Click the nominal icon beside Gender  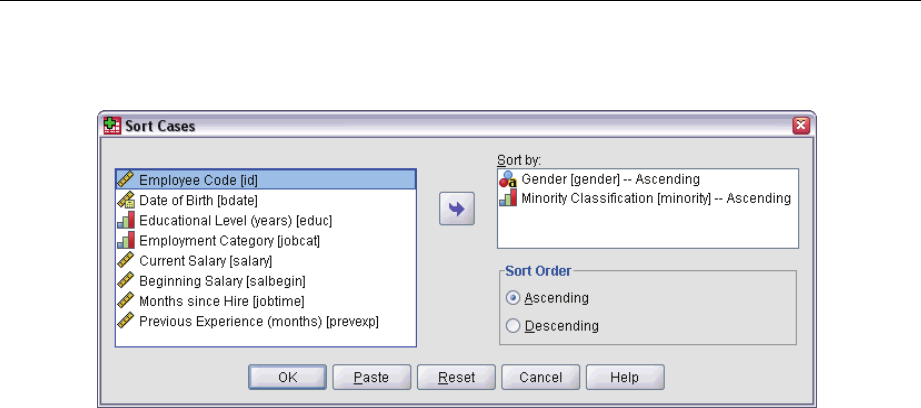coord(508,179)
